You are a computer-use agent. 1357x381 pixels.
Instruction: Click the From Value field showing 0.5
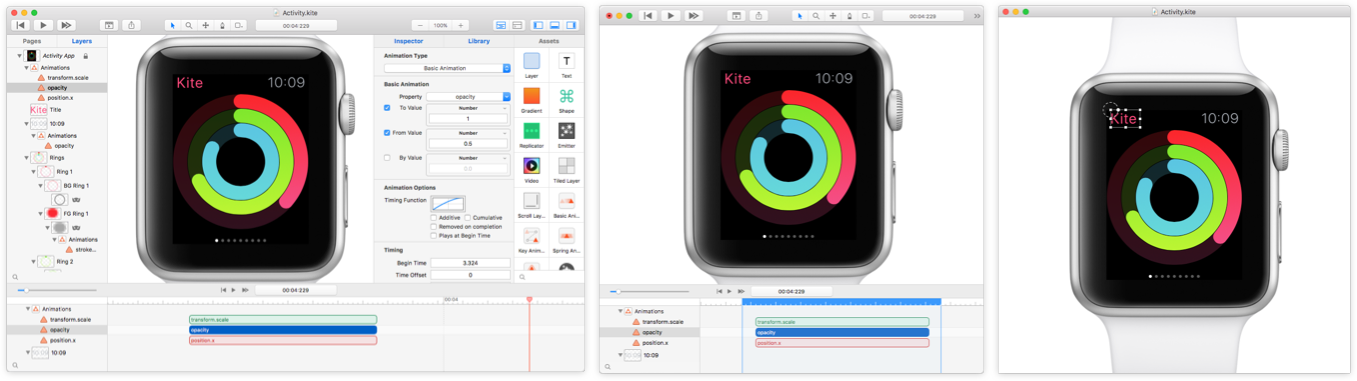click(x=469, y=144)
